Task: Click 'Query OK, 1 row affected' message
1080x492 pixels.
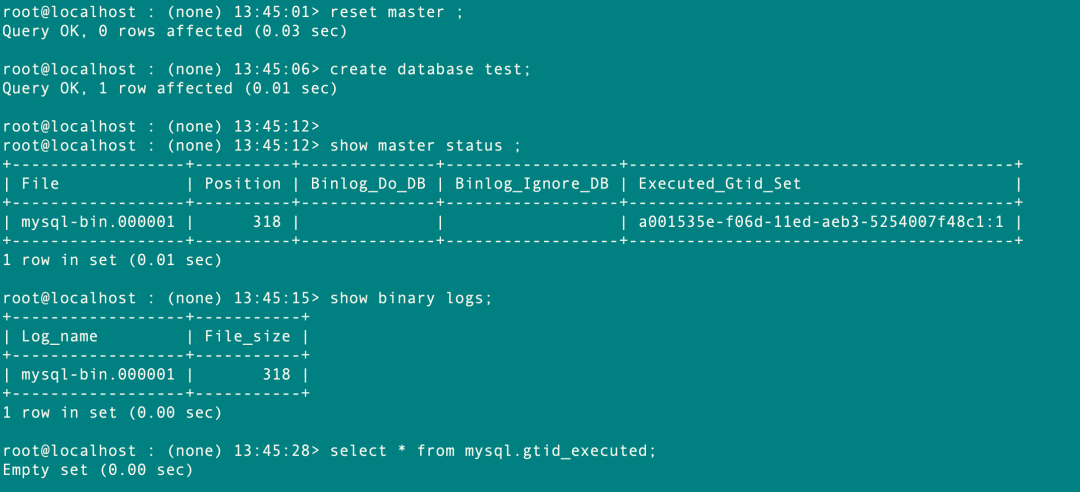Action: click(118, 88)
